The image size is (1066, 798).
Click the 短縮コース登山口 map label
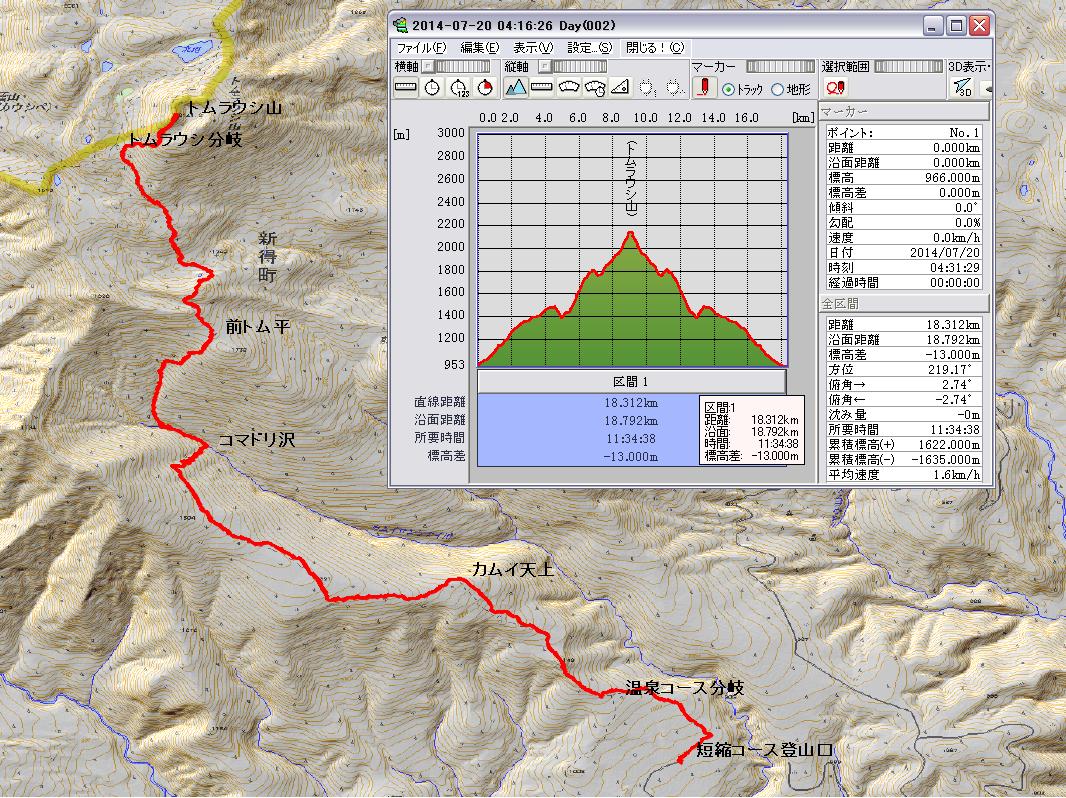click(x=764, y=750)
